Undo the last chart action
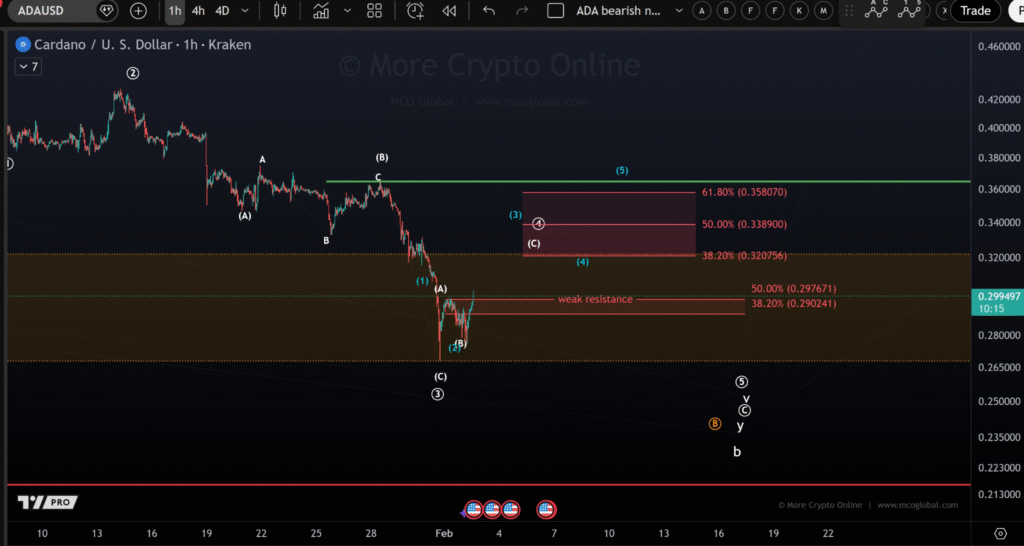The height and width of the screenshot is (546, 1024). click(x=488, y=10)
